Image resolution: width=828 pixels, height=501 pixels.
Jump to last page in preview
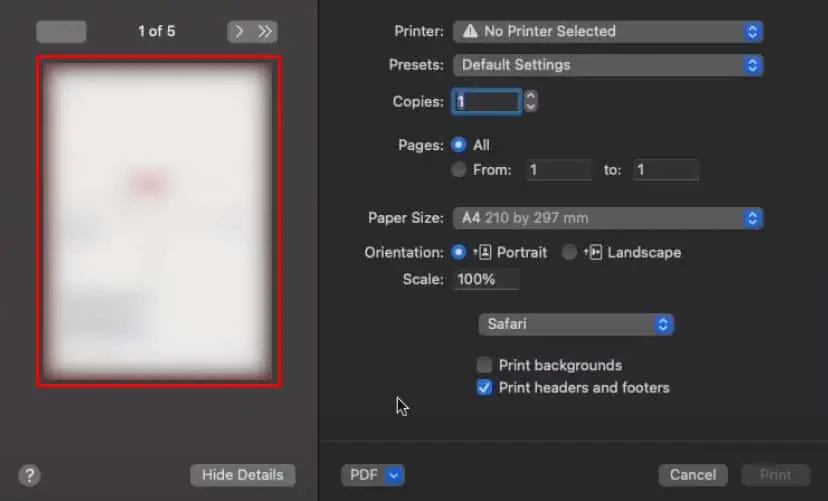[x=265, y=32]
